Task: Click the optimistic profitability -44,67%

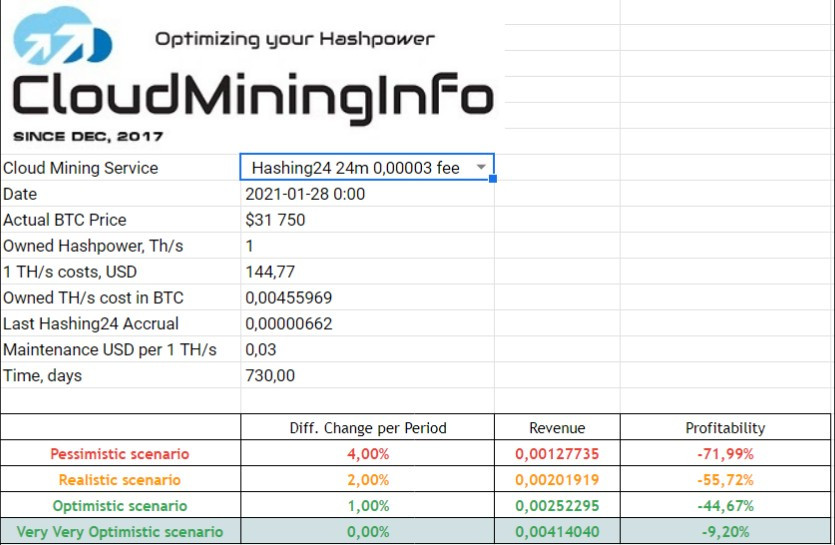Action: point(725,506)
